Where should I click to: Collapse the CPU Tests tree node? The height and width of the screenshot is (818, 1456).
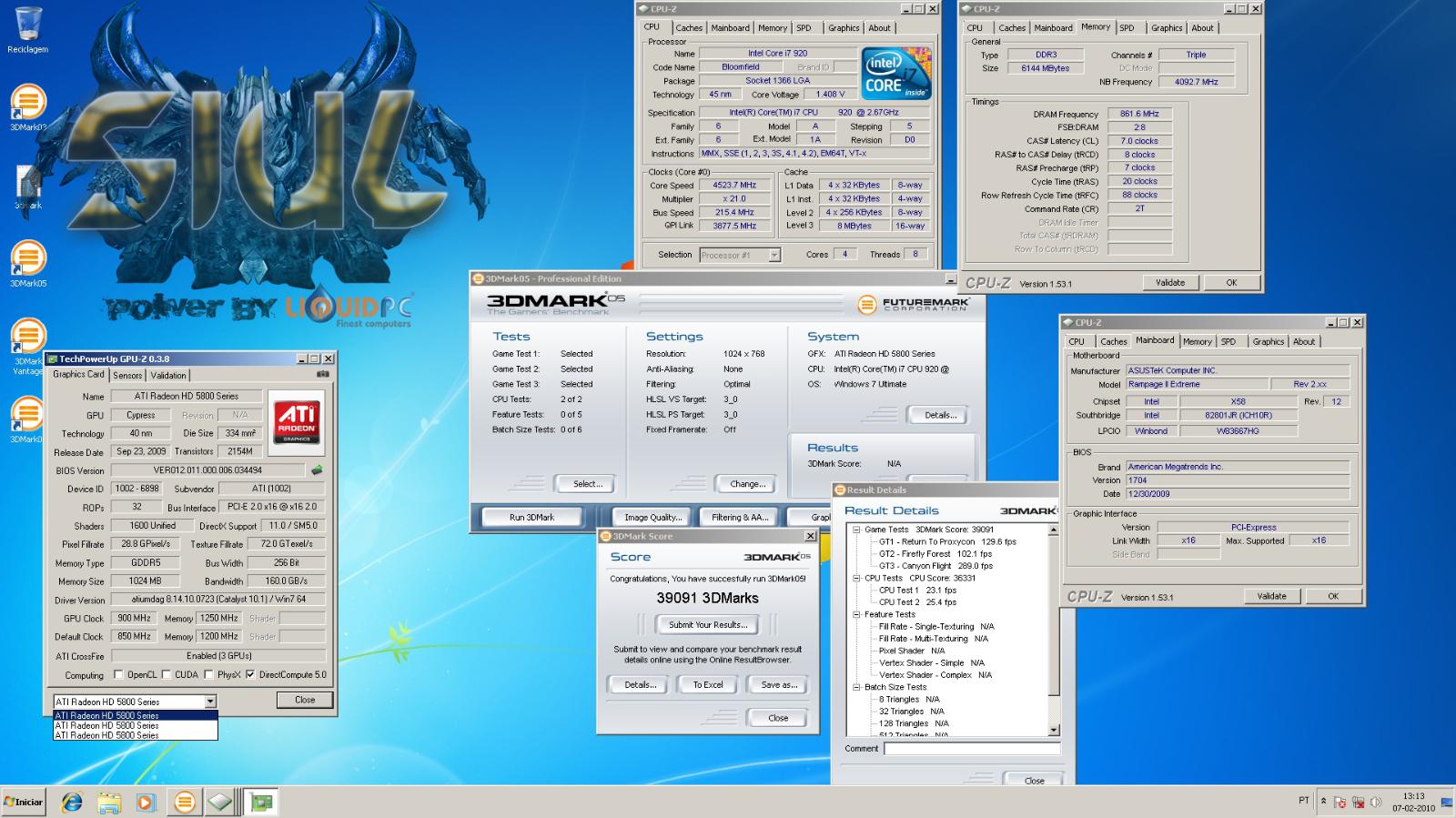click(856, 578)
